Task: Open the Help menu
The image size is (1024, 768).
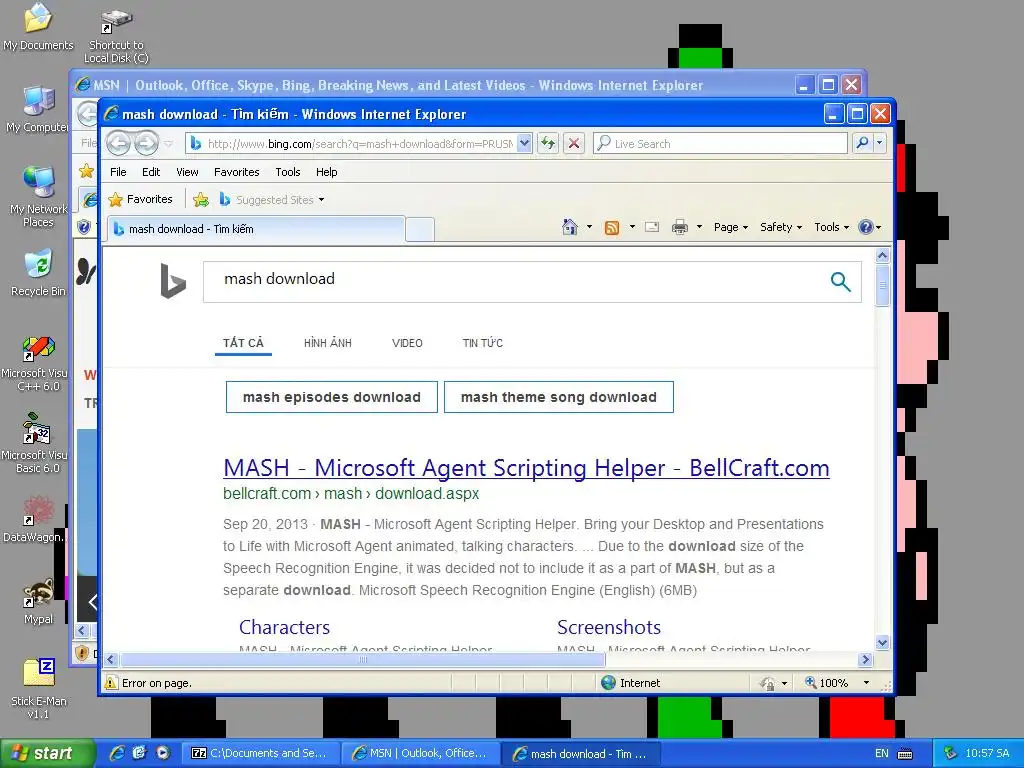Action: tap(327, 172)
